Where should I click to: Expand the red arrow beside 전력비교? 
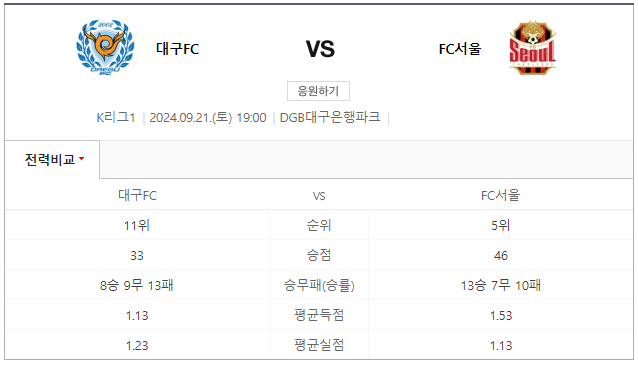[x=81, y=158]
